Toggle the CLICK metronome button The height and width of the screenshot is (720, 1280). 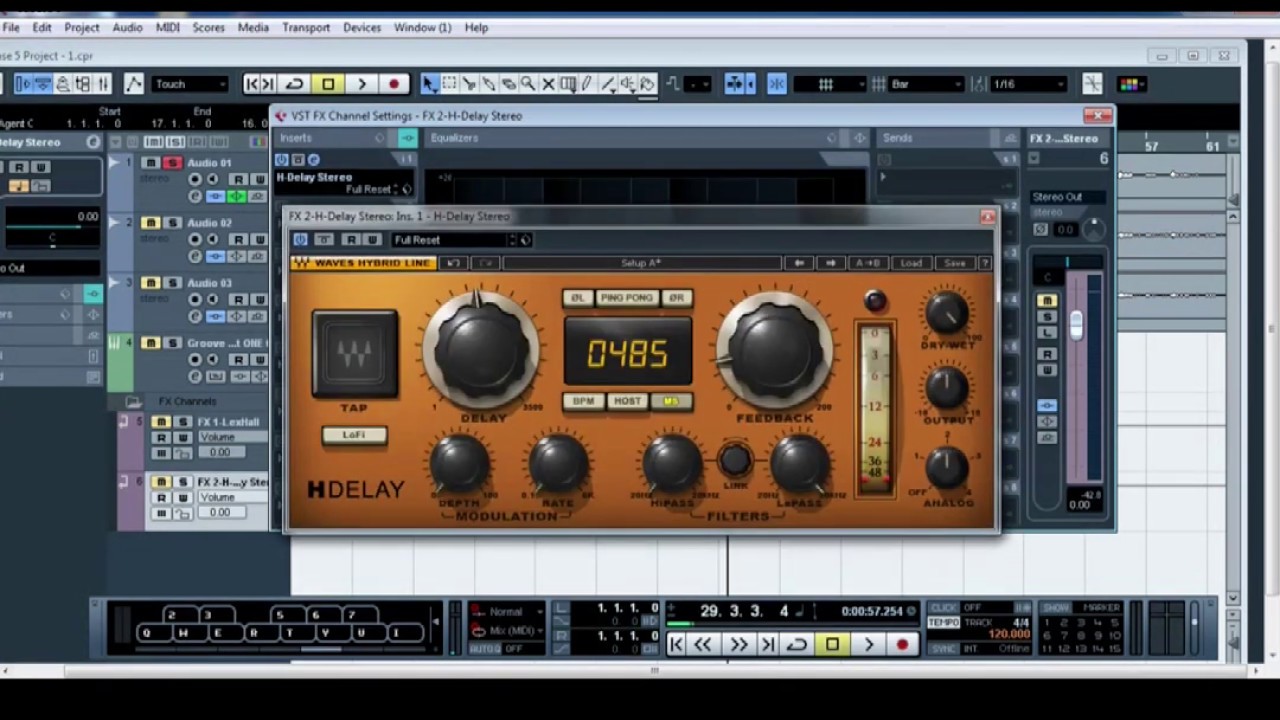pyautogui.click(x=943, y=607)
